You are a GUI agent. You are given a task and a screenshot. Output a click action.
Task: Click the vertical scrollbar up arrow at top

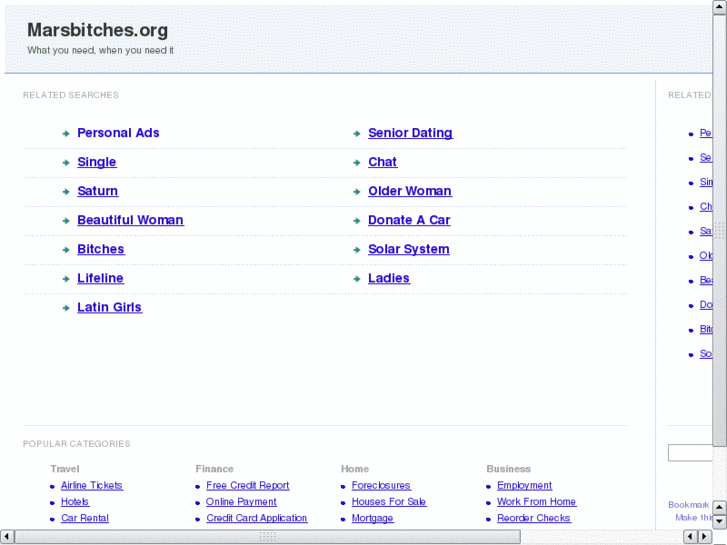(720, 7)
